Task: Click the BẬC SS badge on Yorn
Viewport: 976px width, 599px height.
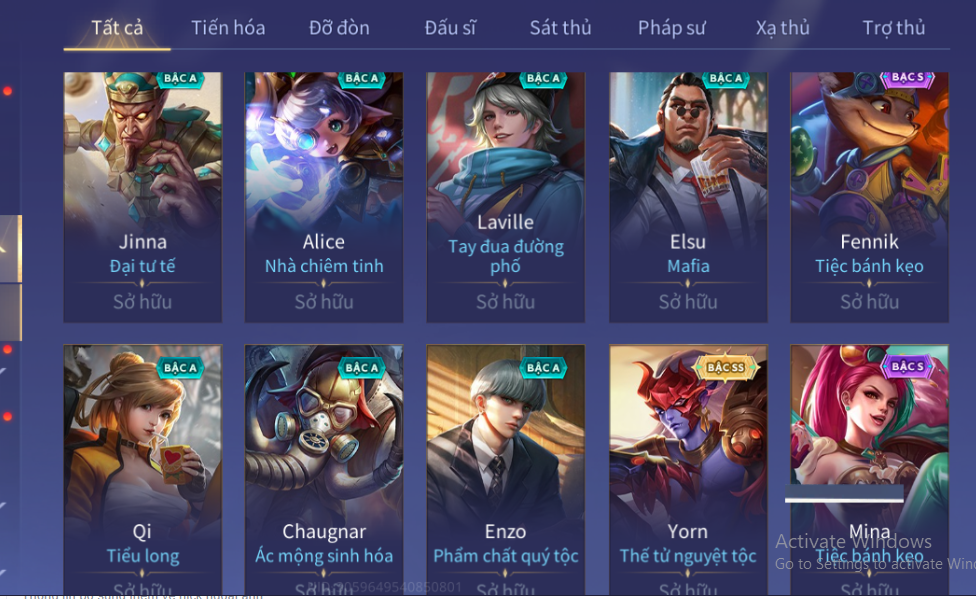Action: 725,367
